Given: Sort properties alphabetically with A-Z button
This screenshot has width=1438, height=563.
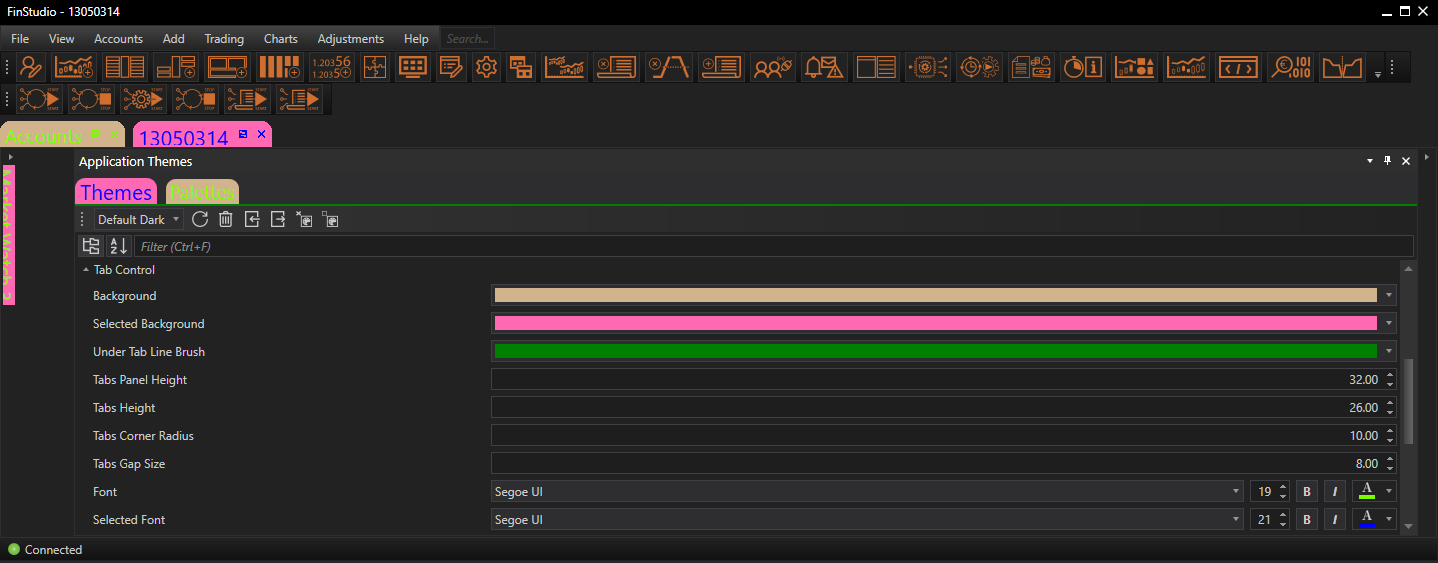Looking at the screenshot, I should click(118, 246).
